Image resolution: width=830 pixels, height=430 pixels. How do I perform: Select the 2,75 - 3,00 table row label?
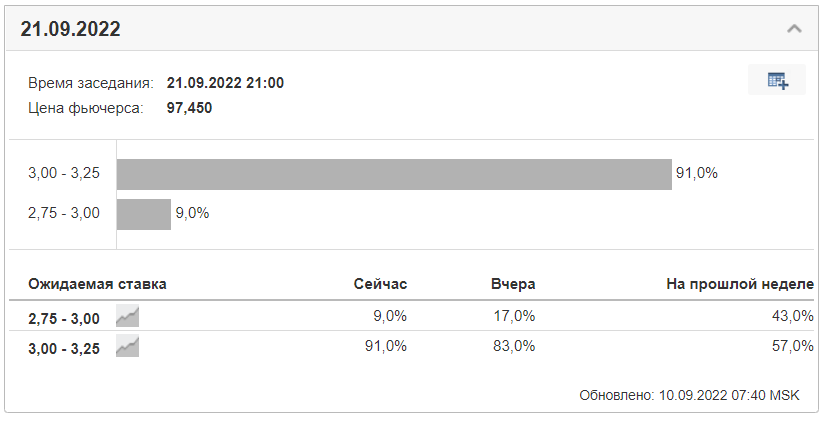click(64, 319)
